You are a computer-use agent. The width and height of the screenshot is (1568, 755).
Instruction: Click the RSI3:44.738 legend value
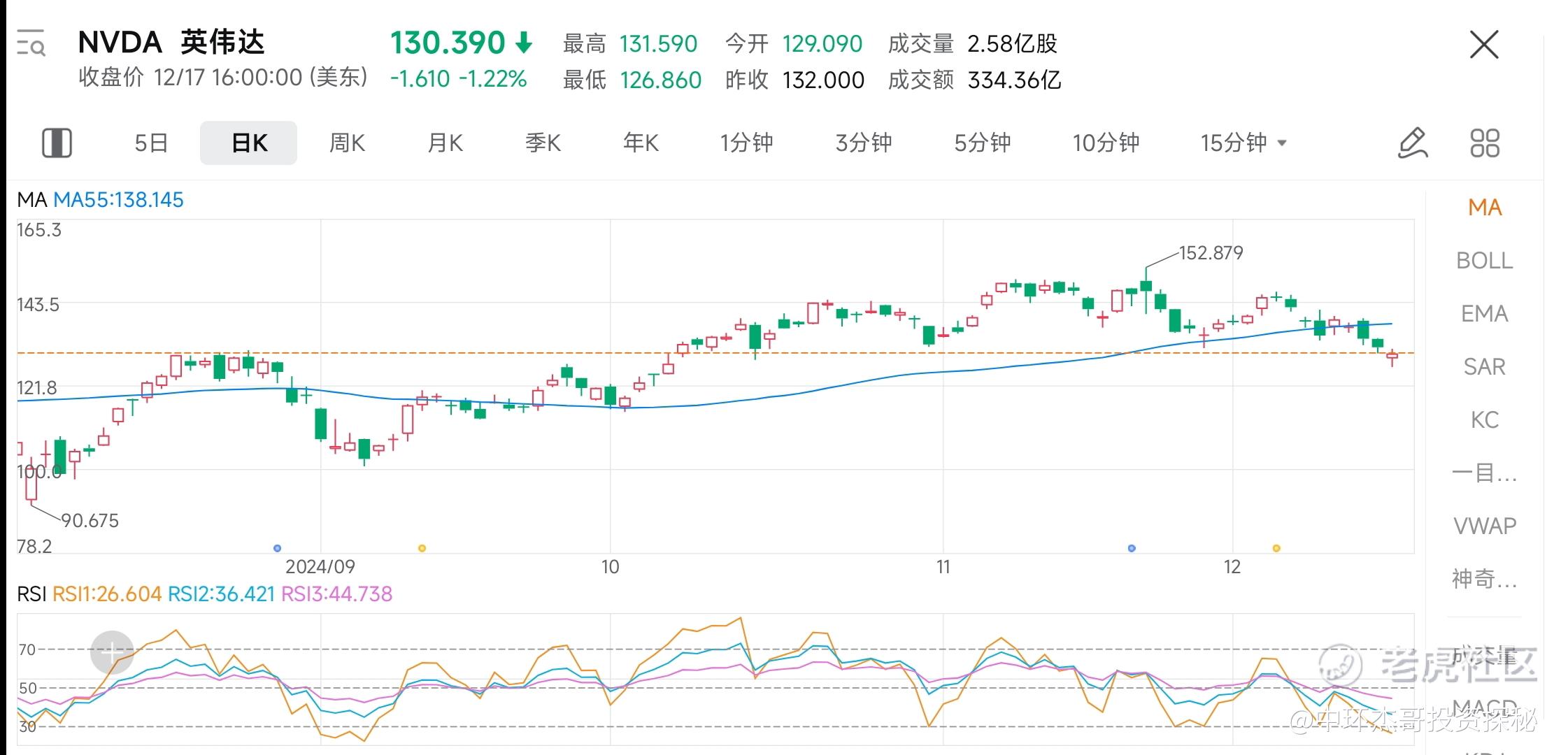tap(336, 594)
